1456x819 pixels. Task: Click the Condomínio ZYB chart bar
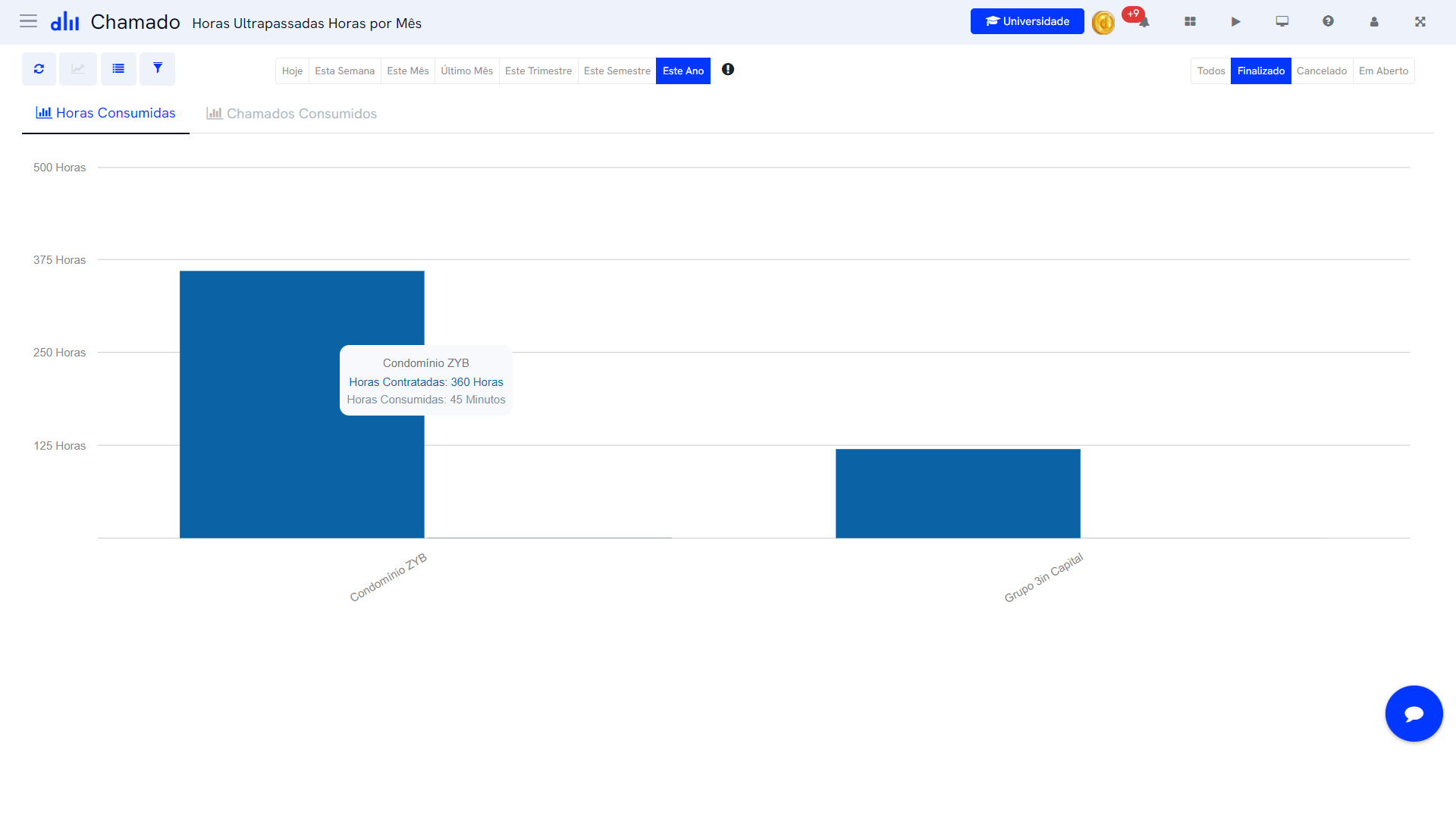(x=302, y=404)
